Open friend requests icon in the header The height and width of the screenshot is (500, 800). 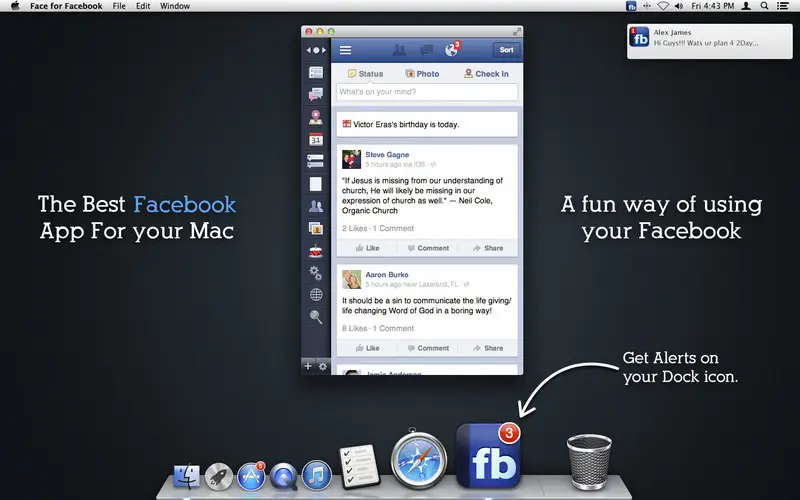pos(399,50)
